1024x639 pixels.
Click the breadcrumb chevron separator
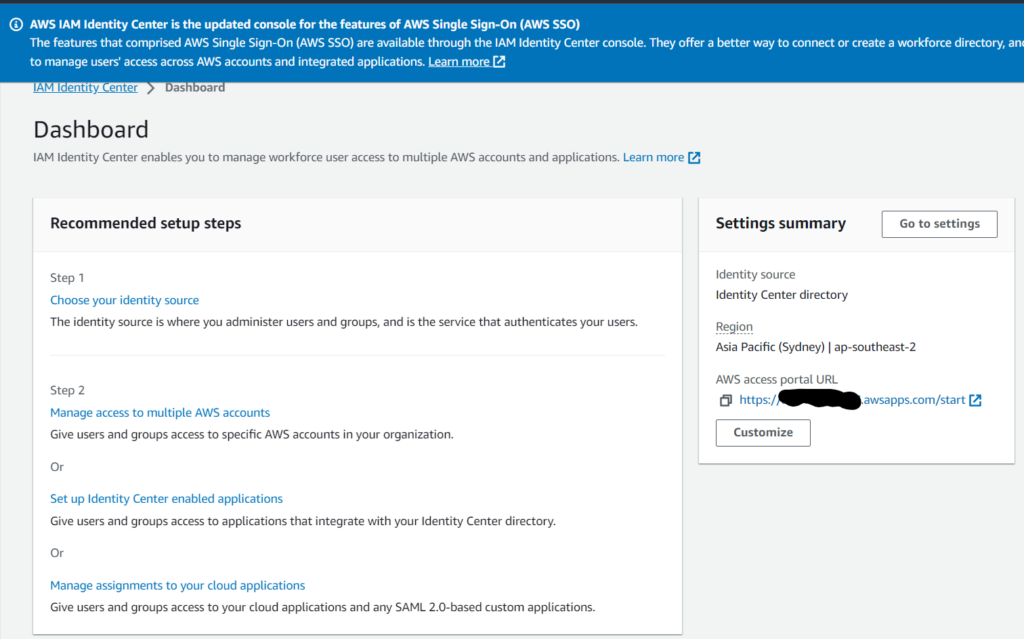[x=151, y=88]
